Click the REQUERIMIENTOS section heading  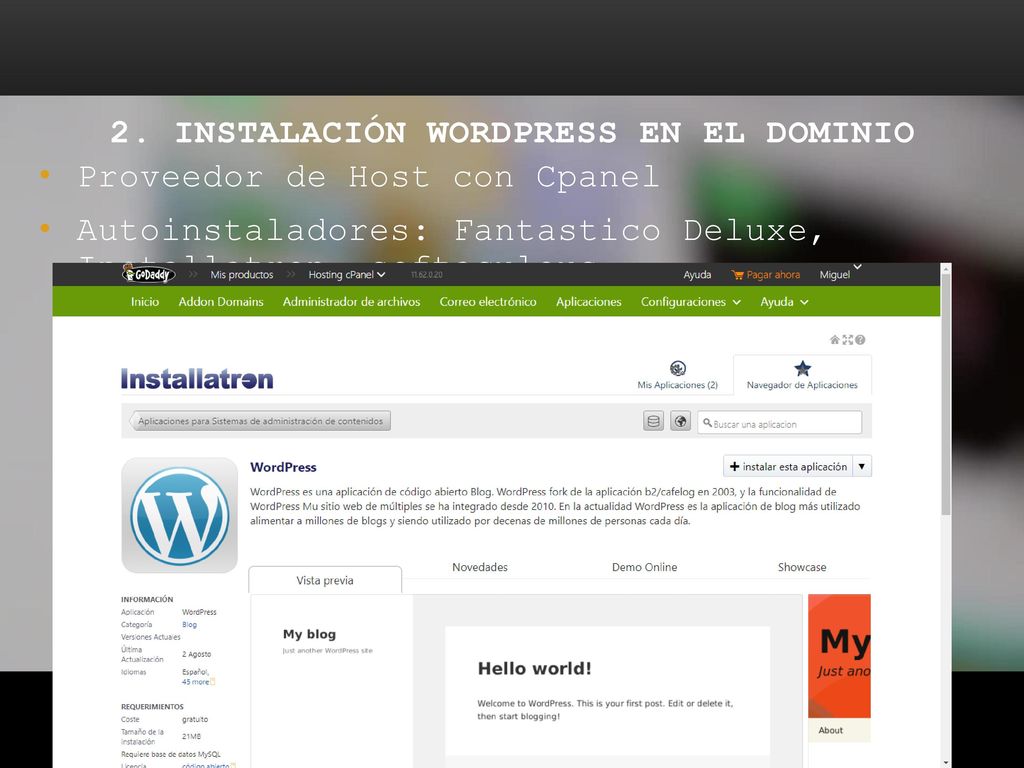(152, 707)
